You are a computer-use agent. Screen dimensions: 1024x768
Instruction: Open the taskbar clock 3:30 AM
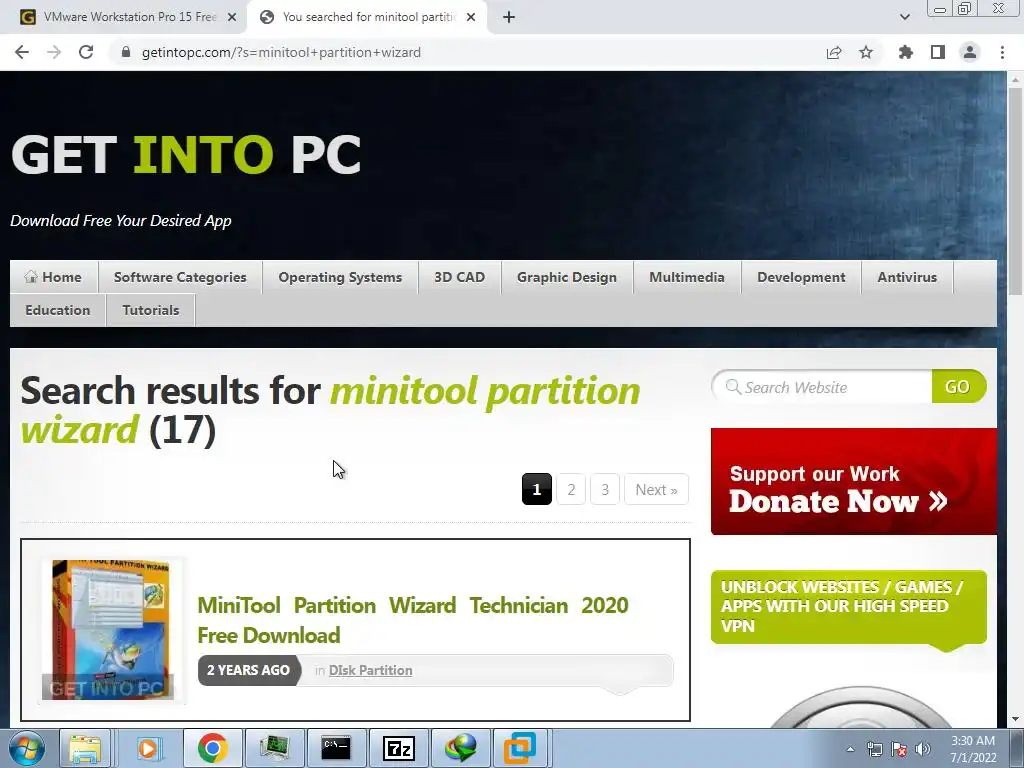[x=973, y=748]
